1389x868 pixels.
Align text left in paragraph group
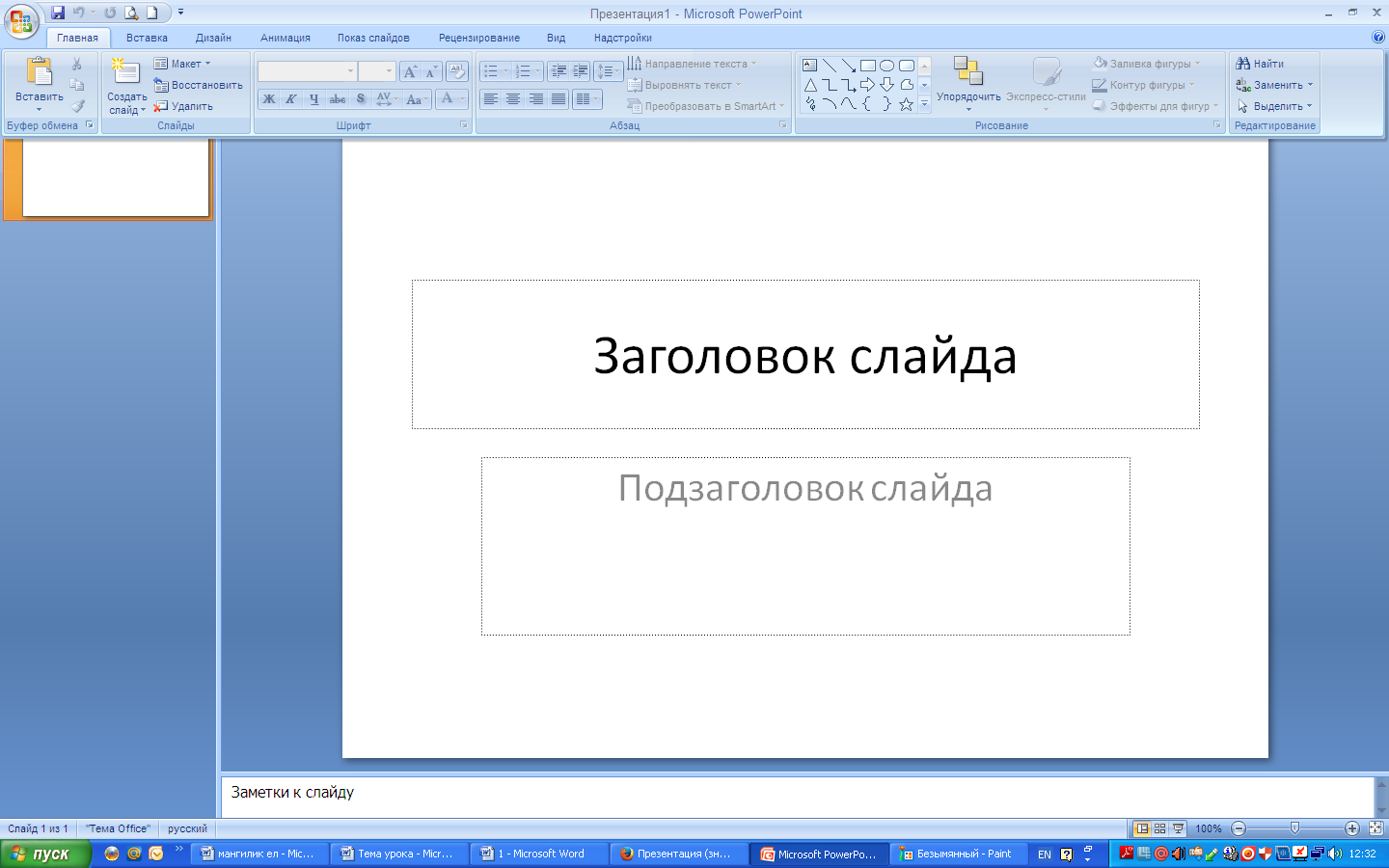point(491,99)
